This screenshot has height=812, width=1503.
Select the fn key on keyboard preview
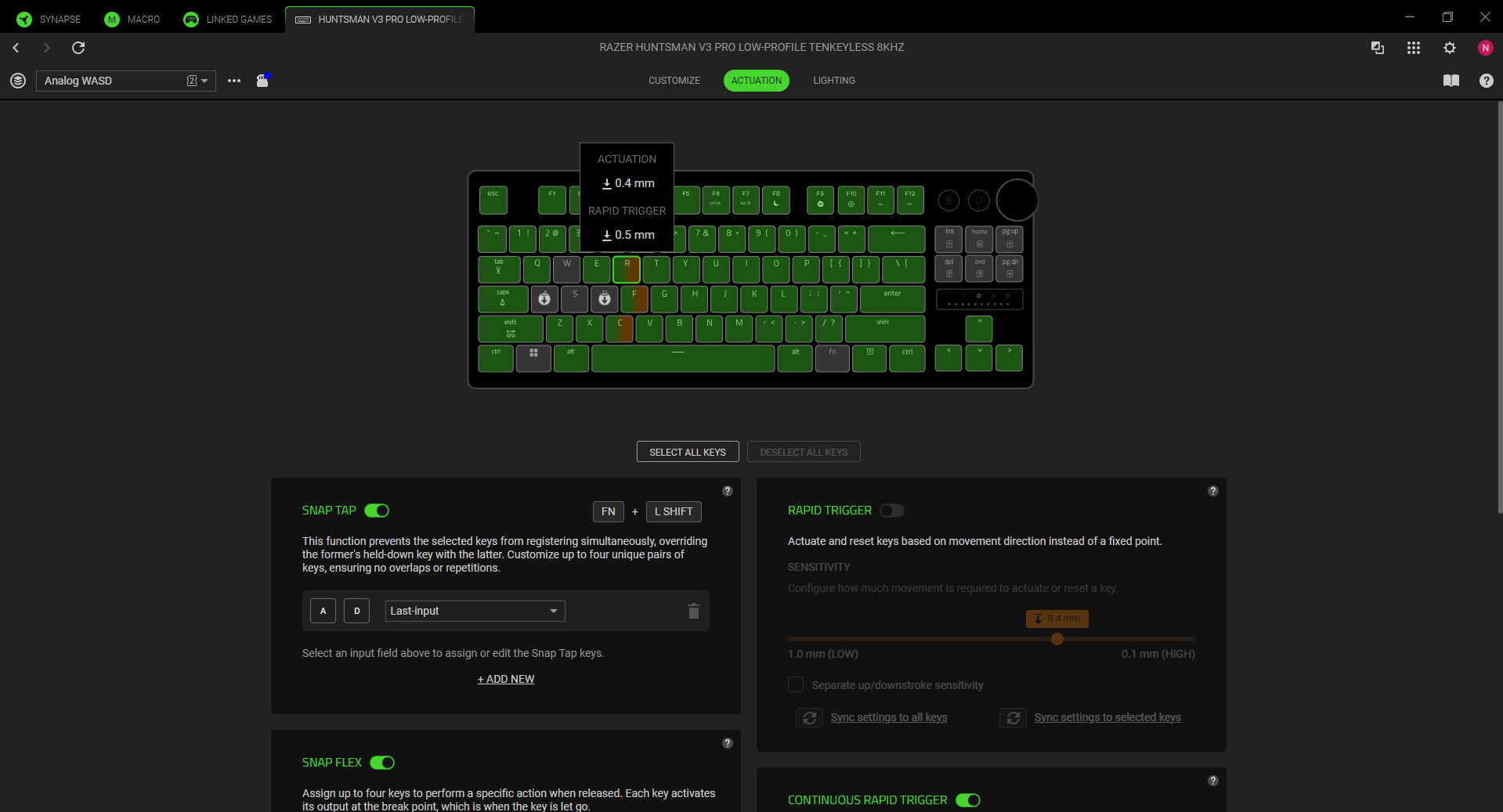(833, 358)
